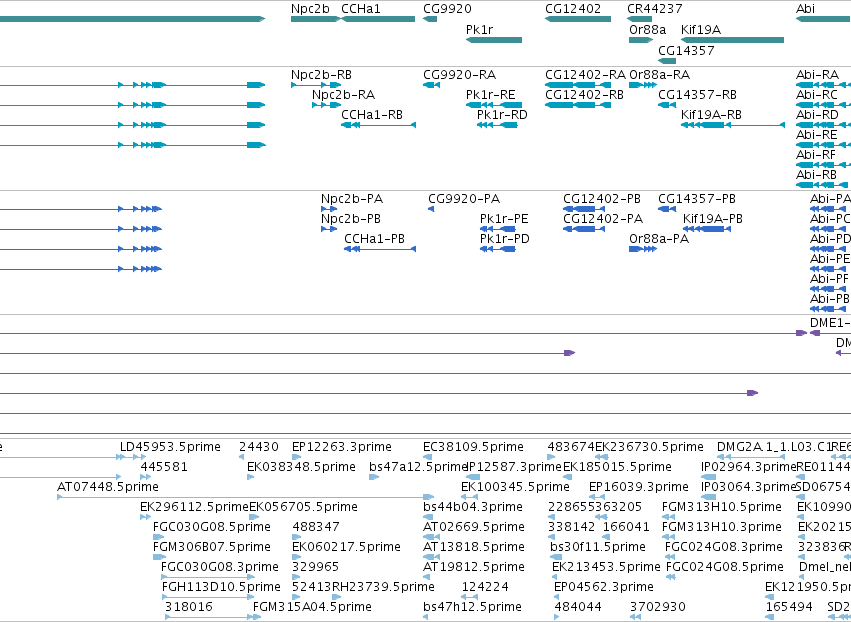Click the CG9920 gene label
Screen dimensions: 851x622
point(447,9)
